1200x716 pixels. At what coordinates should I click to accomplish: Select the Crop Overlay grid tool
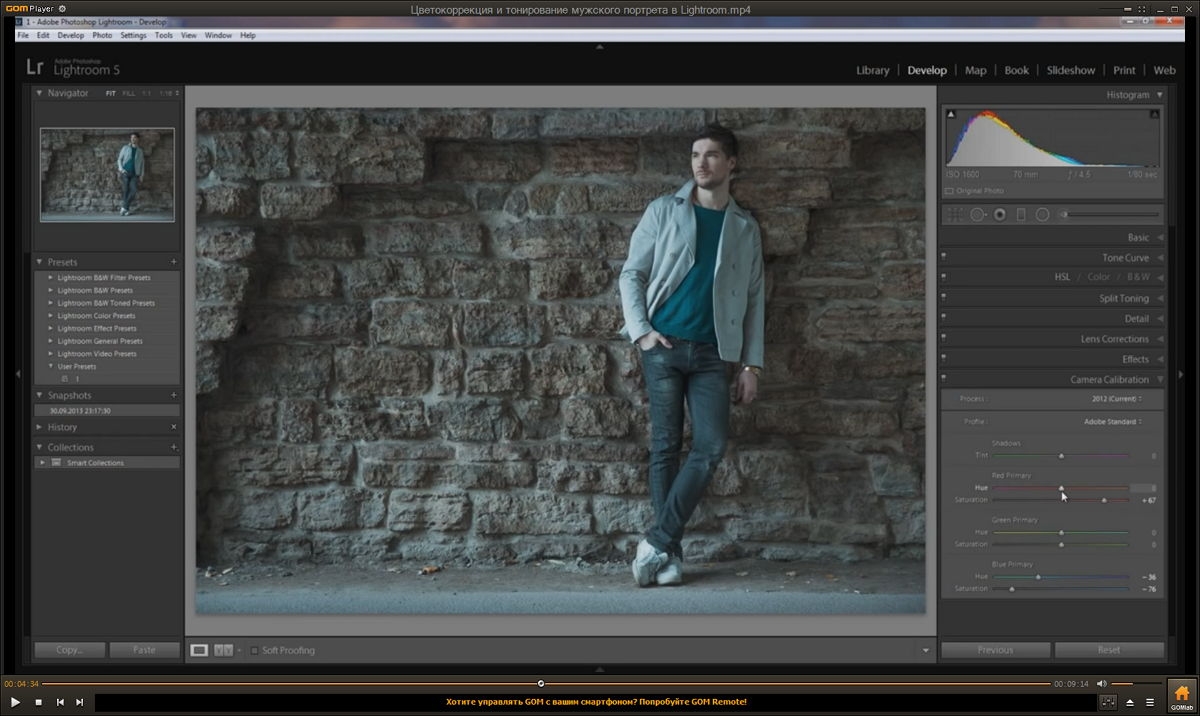coord(955,214)
